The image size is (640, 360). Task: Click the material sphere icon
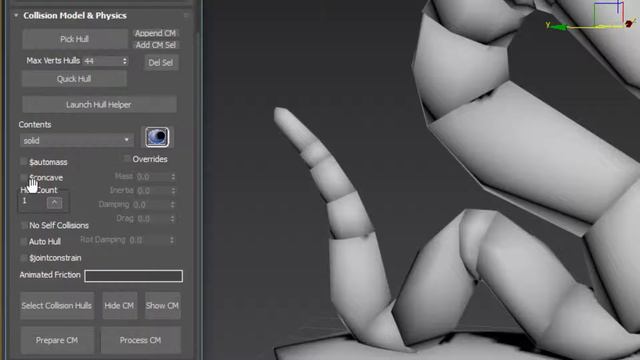click(x=157, y=137)
